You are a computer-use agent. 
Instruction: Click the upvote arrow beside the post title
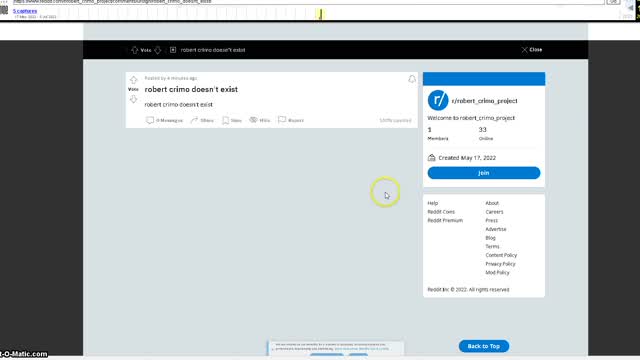coord(133,80)
